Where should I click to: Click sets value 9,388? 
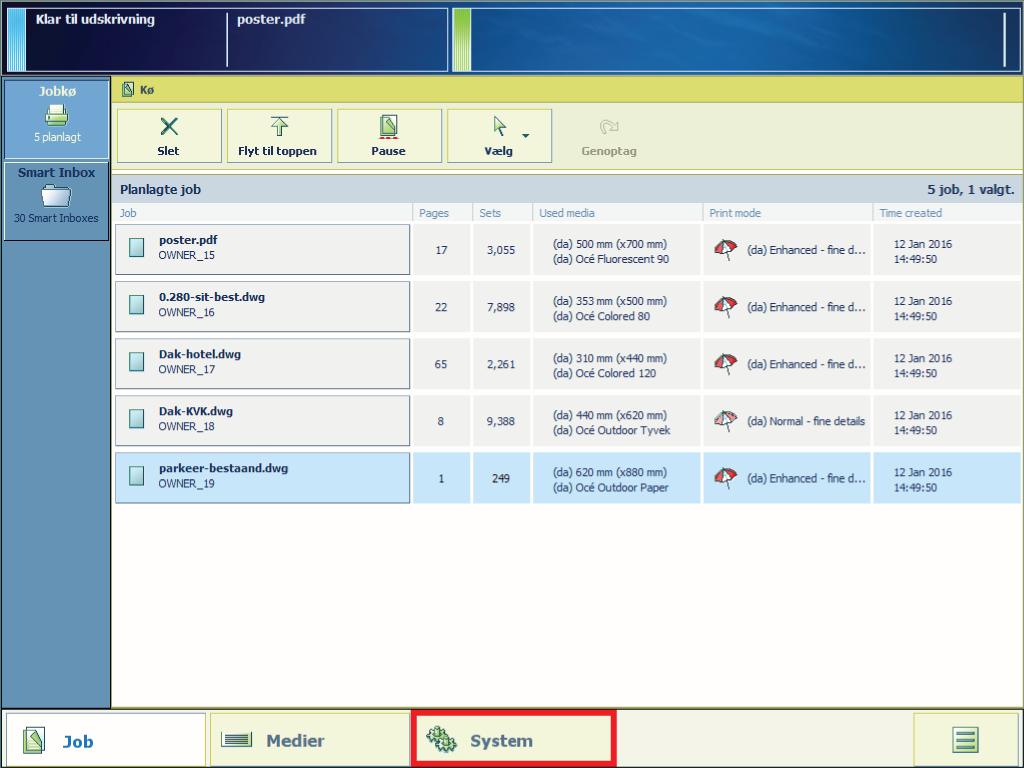[501, 421]
